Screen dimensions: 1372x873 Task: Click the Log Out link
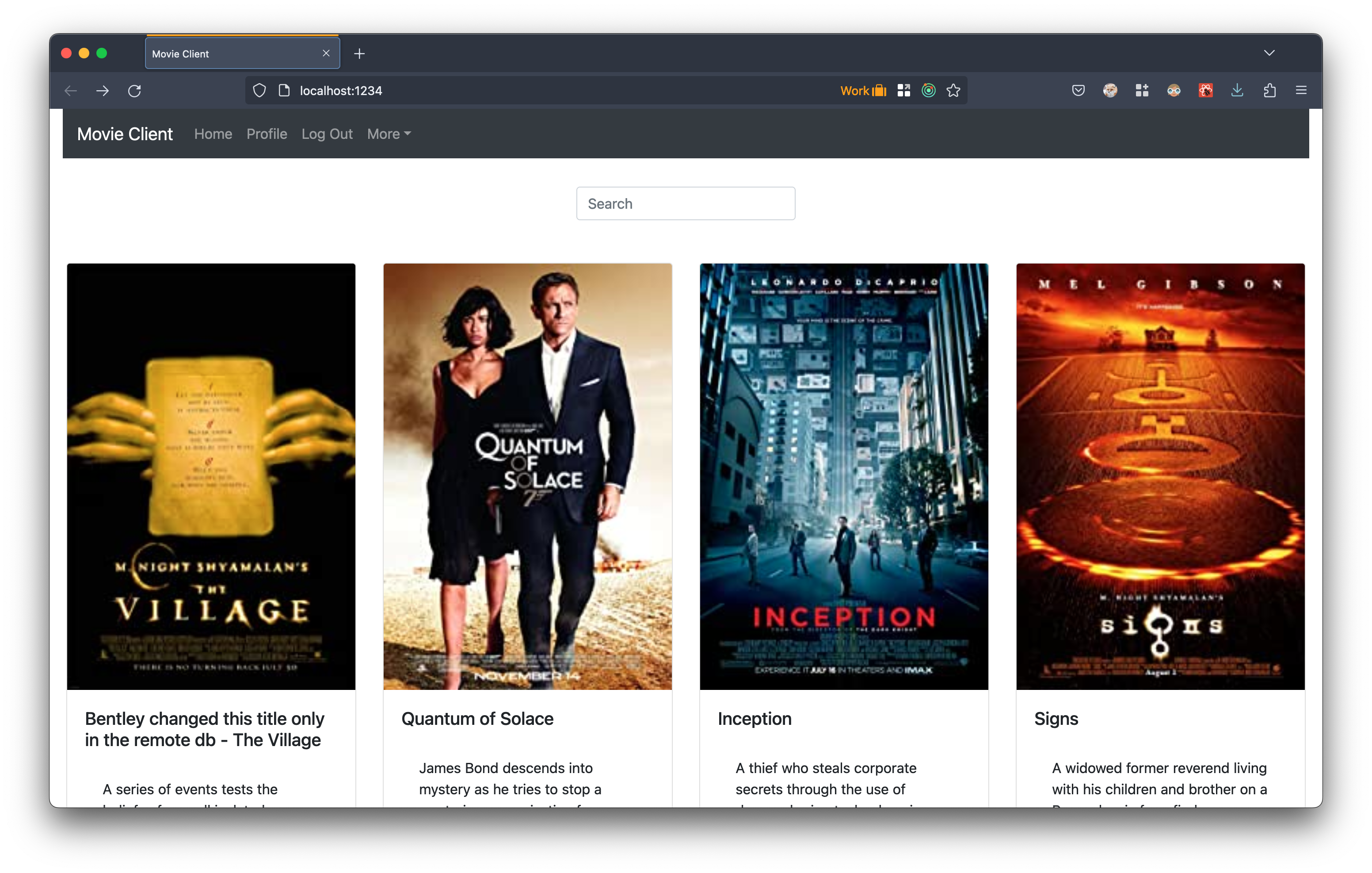point(327,134)
